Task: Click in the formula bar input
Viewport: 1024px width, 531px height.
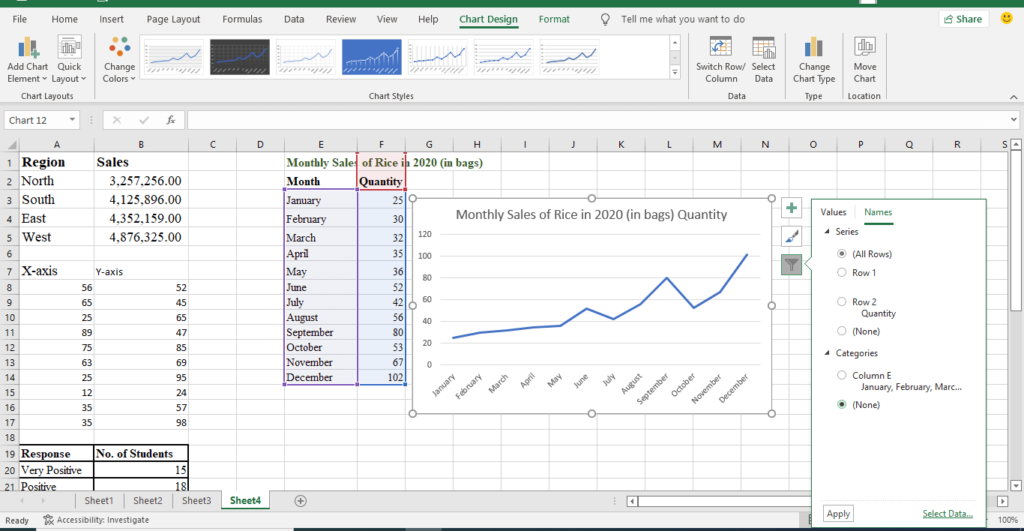Action: (x=598, y=120)
